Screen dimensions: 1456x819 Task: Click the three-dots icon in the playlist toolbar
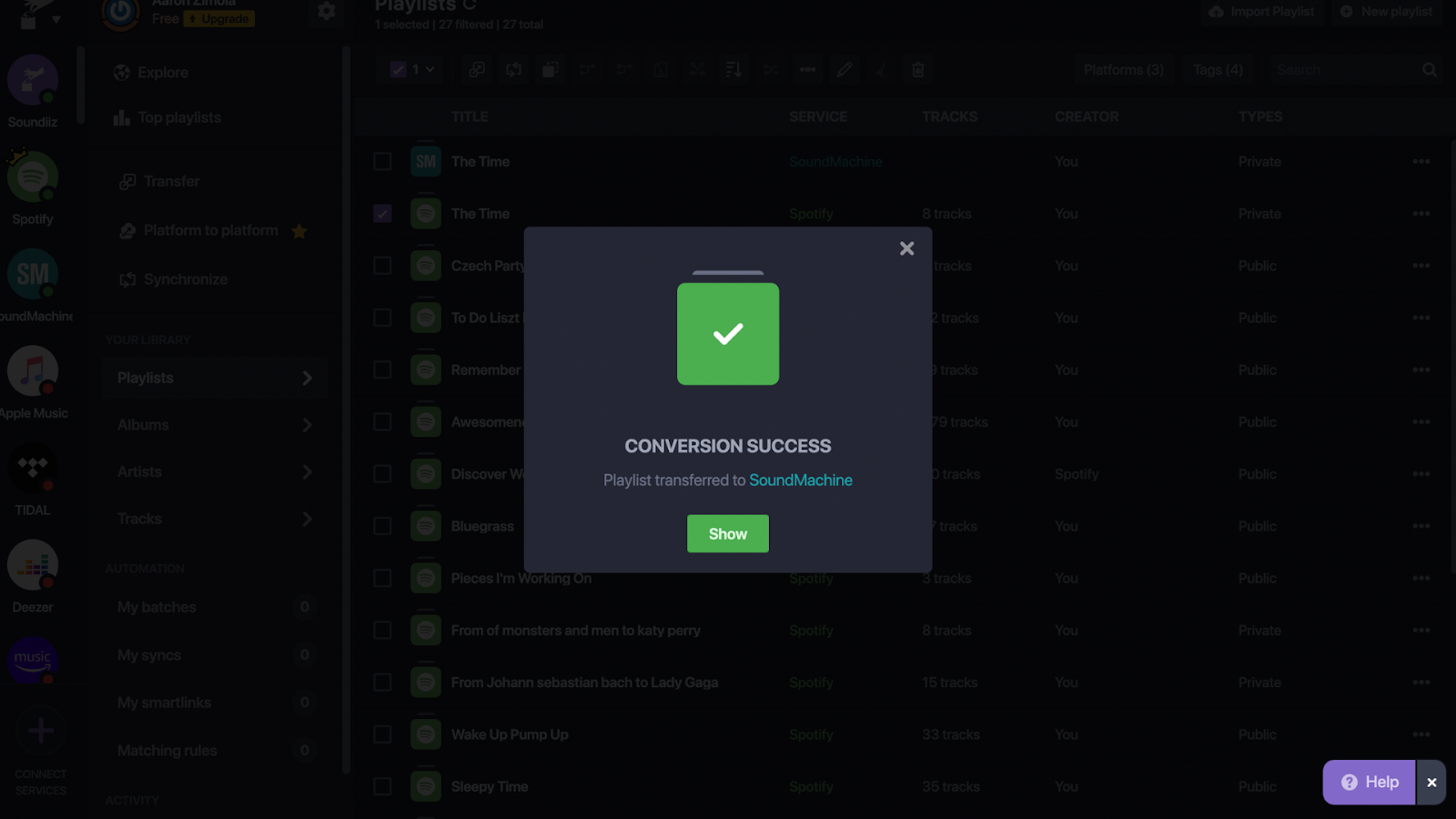[x=807, y=69]
